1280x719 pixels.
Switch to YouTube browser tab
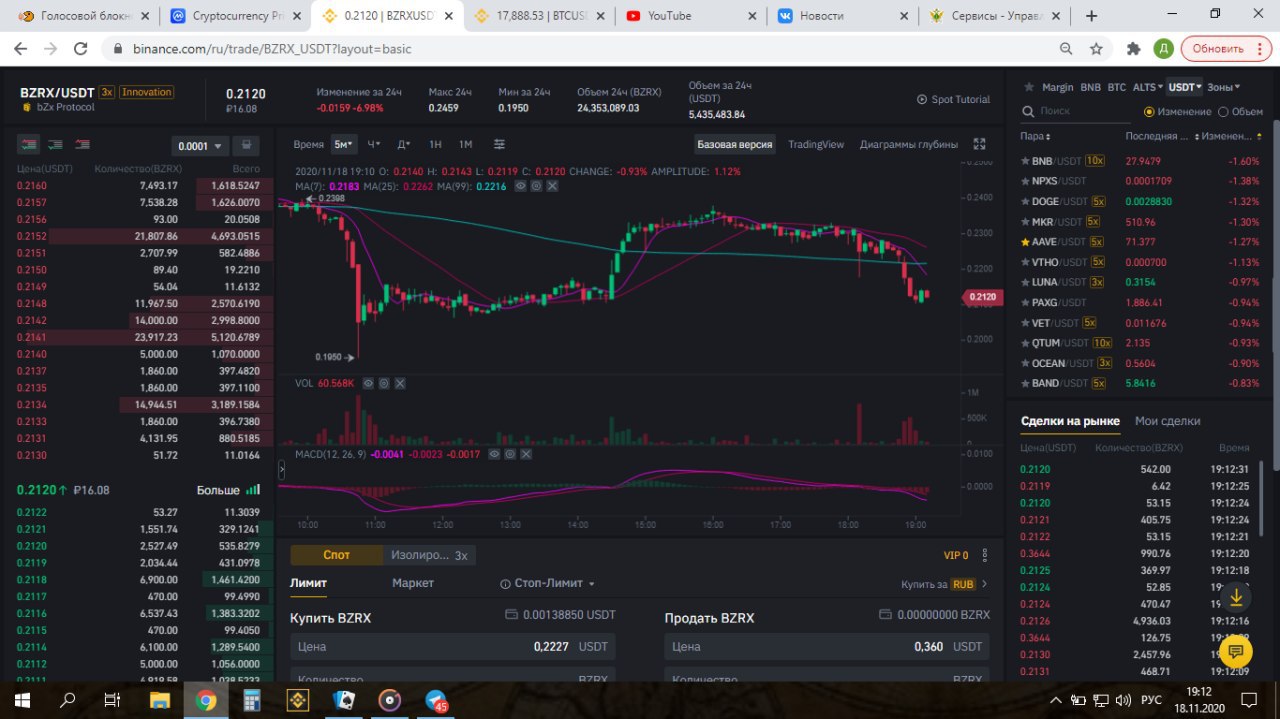point(690,16)
